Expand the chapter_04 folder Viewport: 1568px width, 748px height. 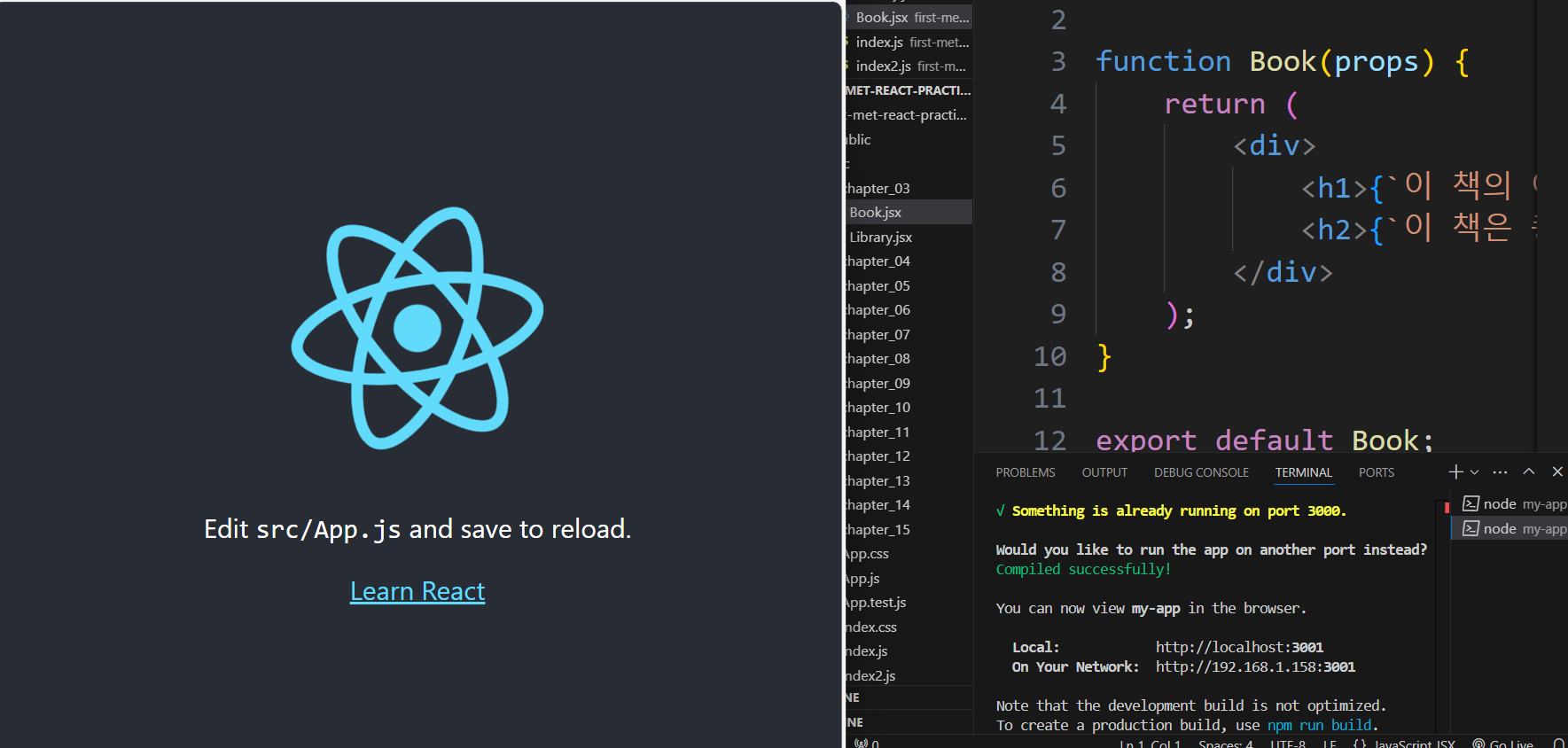pos(909,261)
